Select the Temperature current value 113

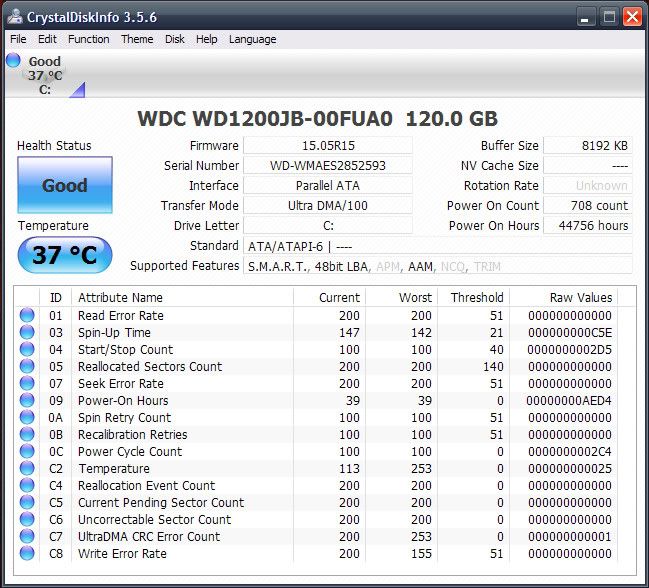(349, 468)
